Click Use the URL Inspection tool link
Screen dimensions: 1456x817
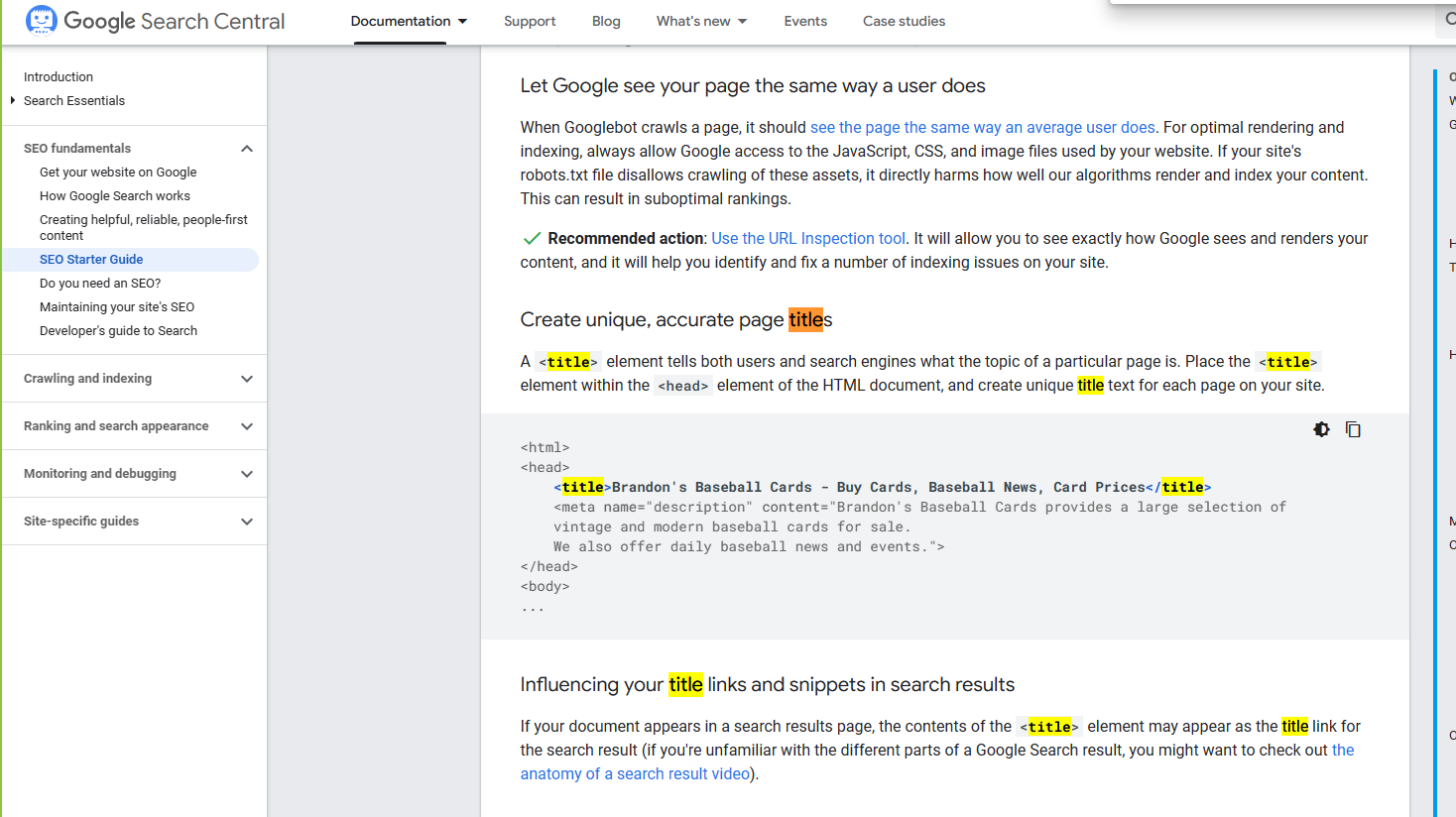click(x=807, y=238)
